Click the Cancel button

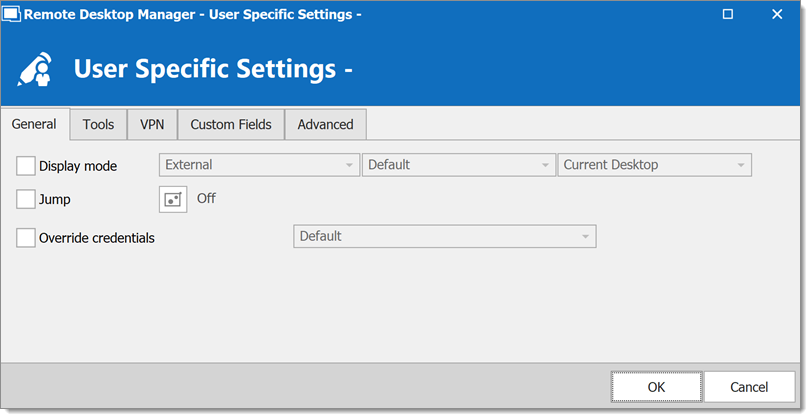click(x=749, y=387)
